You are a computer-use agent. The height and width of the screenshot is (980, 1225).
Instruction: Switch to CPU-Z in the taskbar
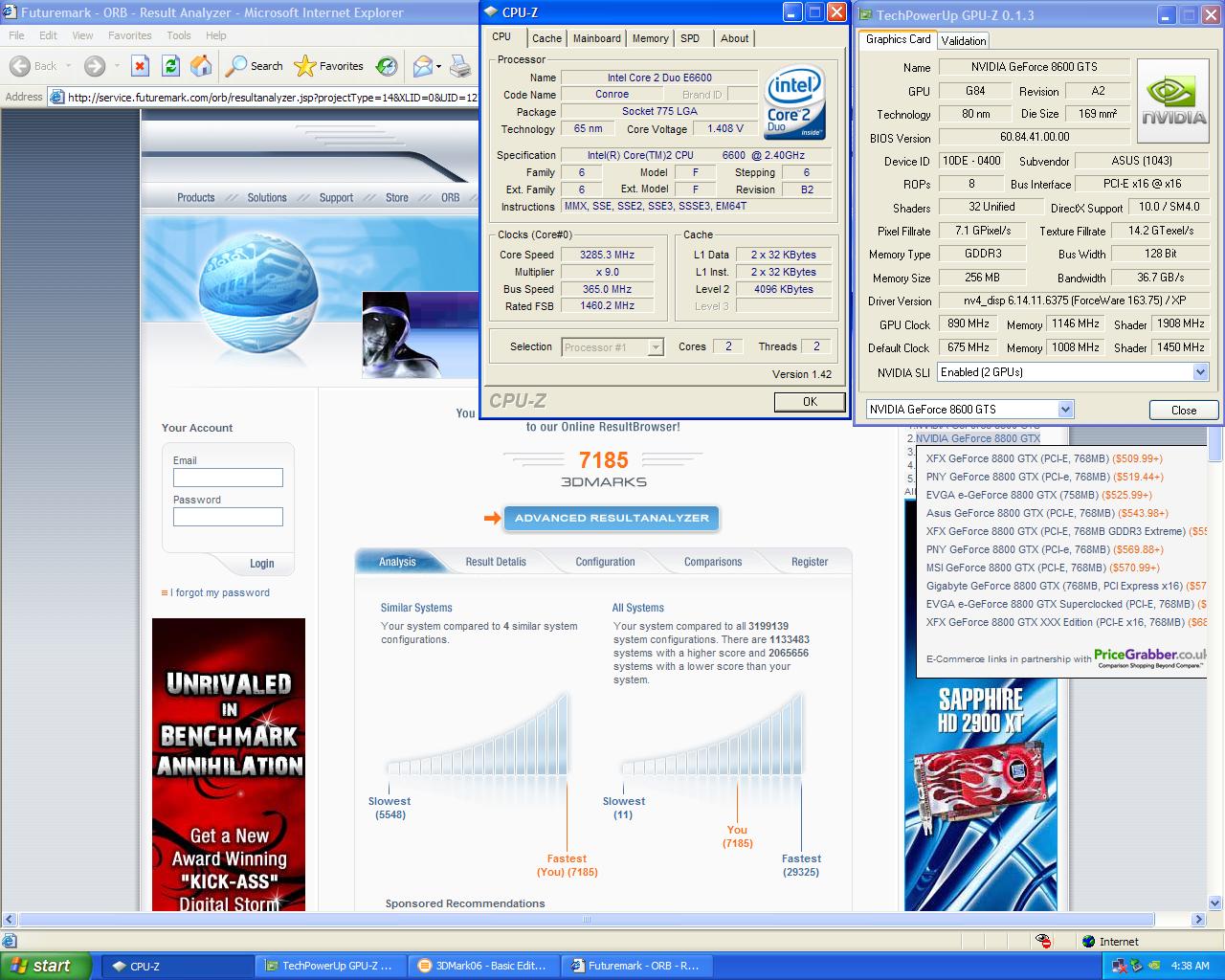(175, 967)
